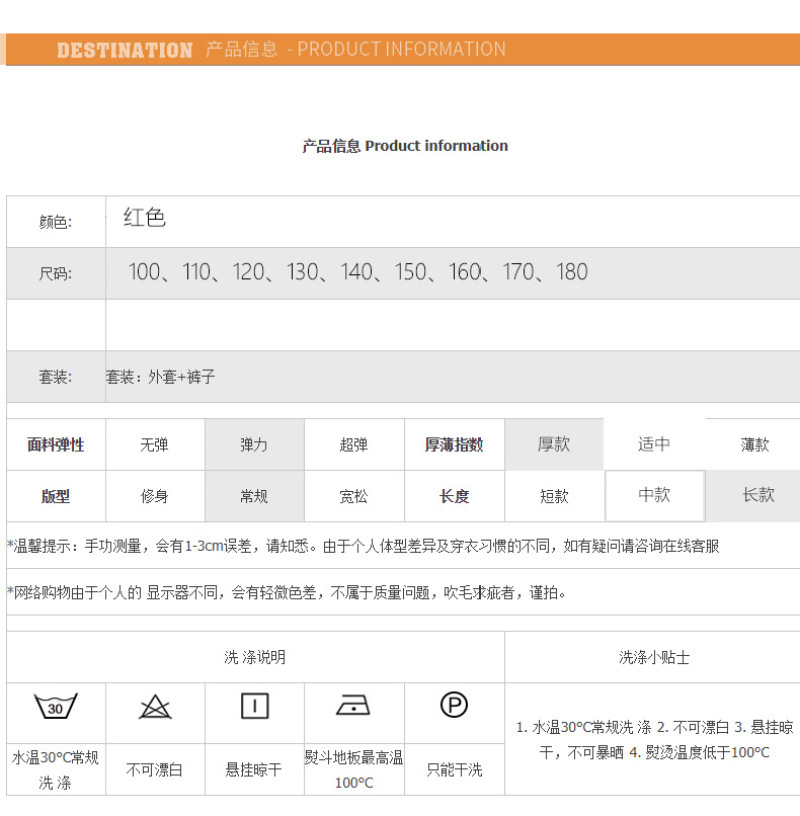Pick the 修身 slim fit cell

(155, 496)
